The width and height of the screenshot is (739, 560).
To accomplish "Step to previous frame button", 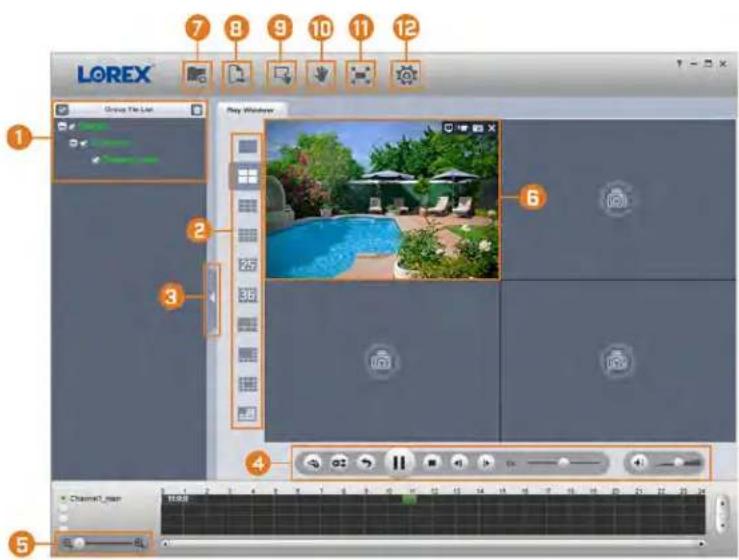I will (x=458, y=463).
